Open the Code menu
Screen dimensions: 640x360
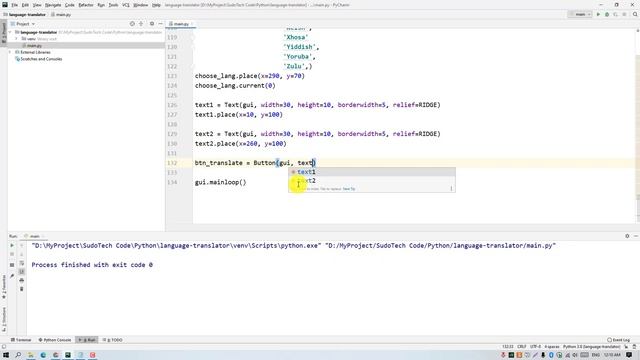pyautogui.click(x=70, y=5)
